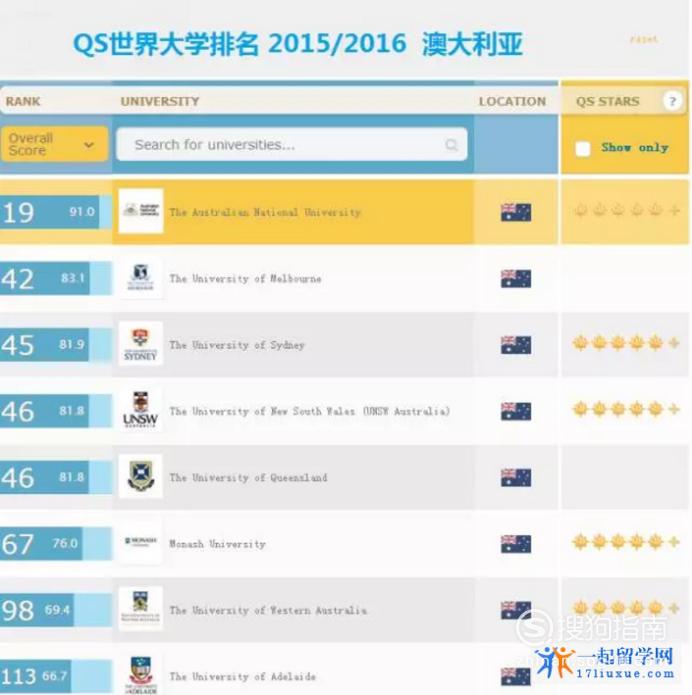The image size is (692, 695).
Task: Click the QS stars rating for Sydney
Action: point(626,343)
